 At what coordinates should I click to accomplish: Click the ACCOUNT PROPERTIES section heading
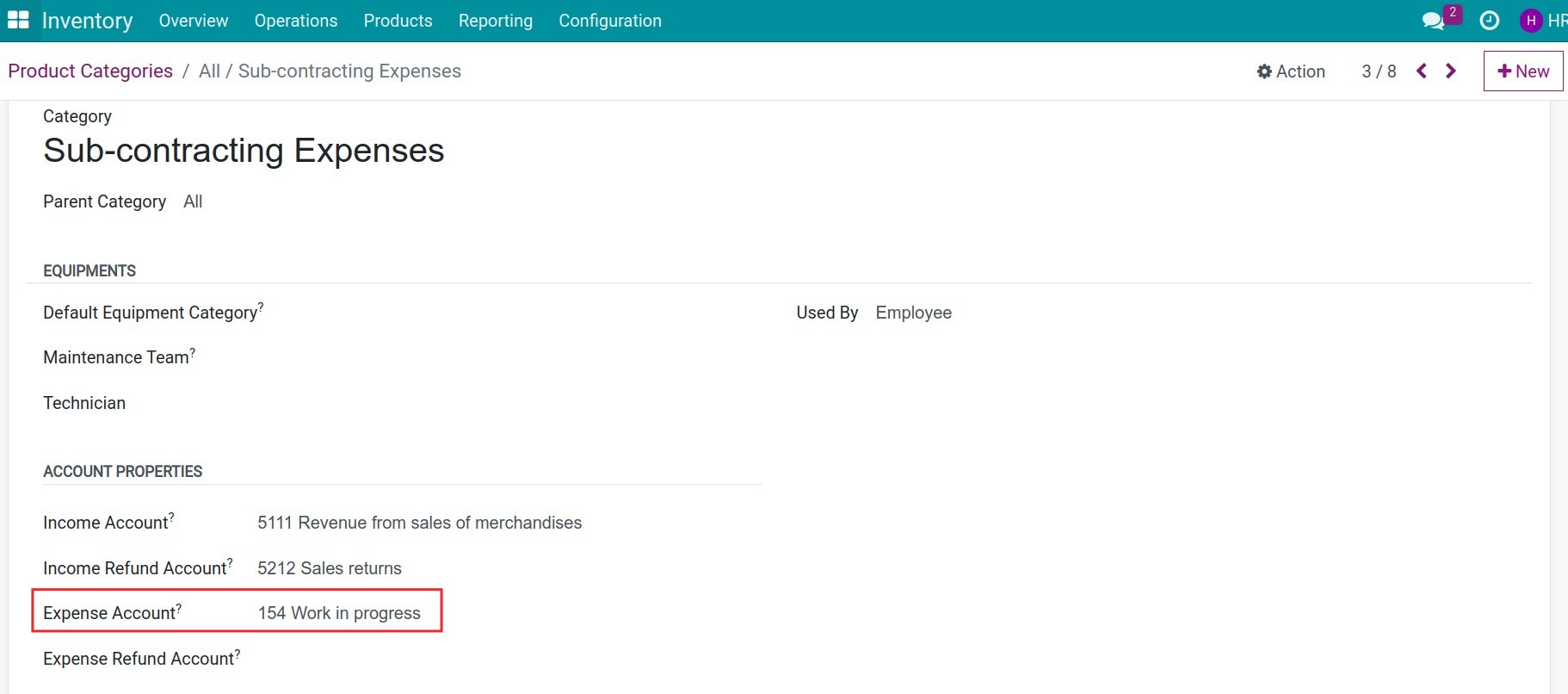(123, 472)
